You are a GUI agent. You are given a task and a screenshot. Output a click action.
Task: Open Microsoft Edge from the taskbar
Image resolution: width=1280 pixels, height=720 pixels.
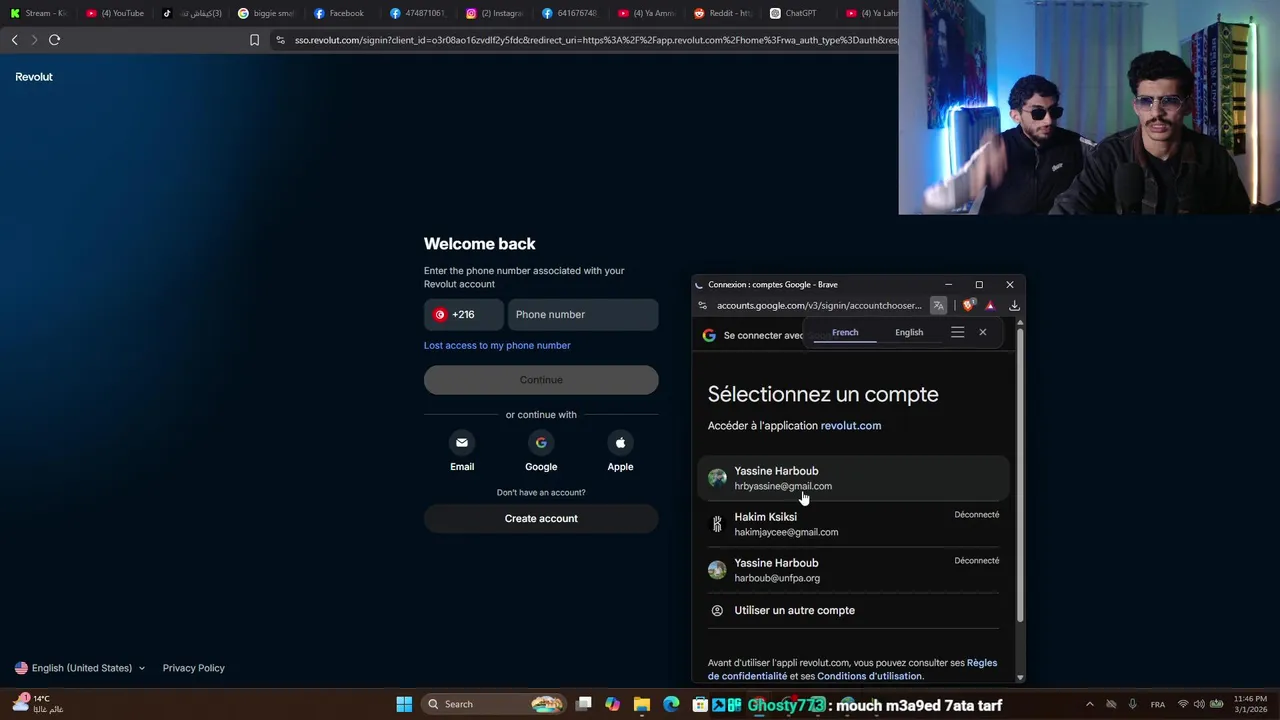point(671,704)
